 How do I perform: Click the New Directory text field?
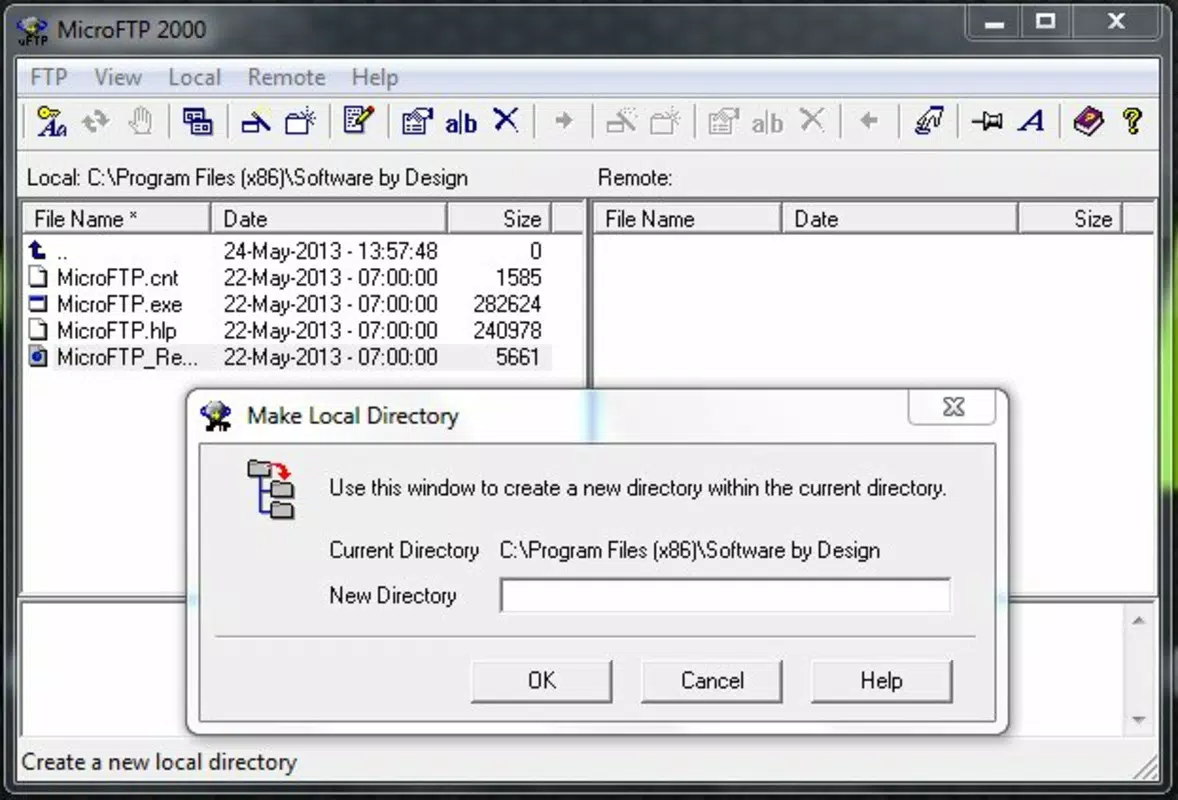(725, 596)
